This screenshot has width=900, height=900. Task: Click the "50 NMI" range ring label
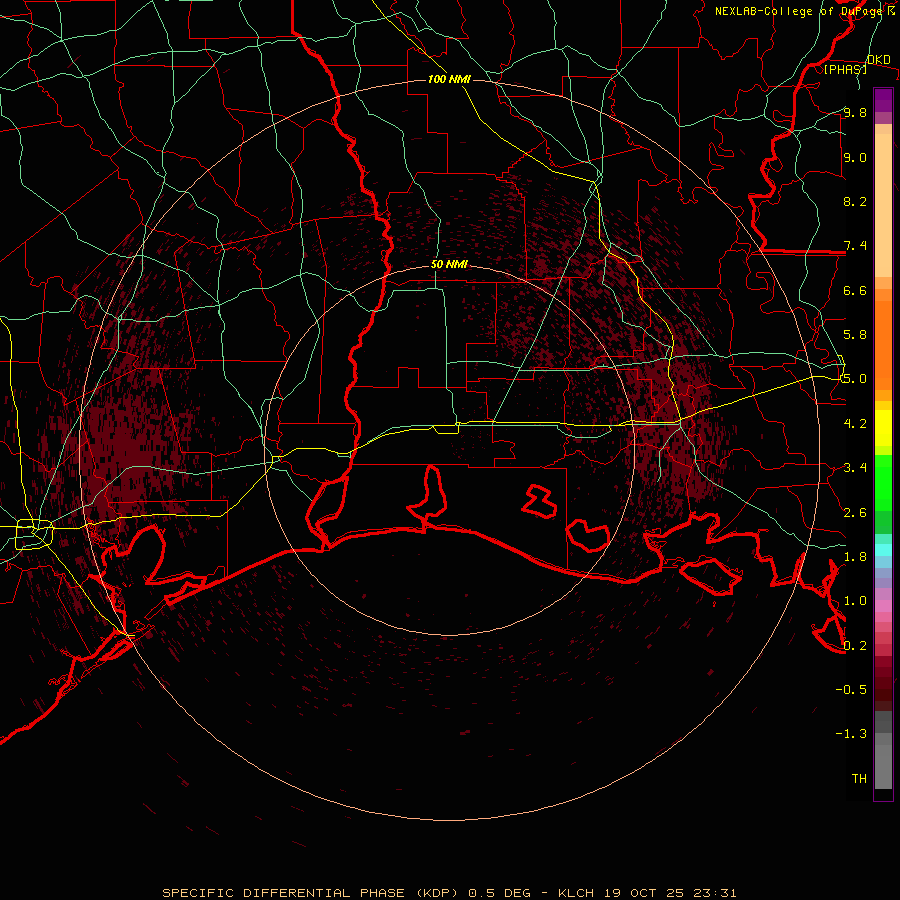pos(449,265)
